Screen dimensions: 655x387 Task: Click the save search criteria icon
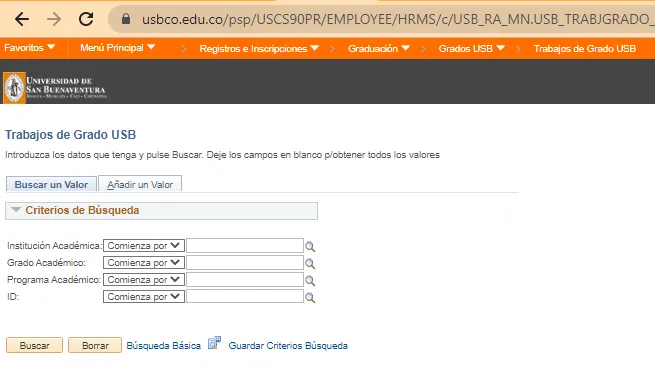coord(214,343)
